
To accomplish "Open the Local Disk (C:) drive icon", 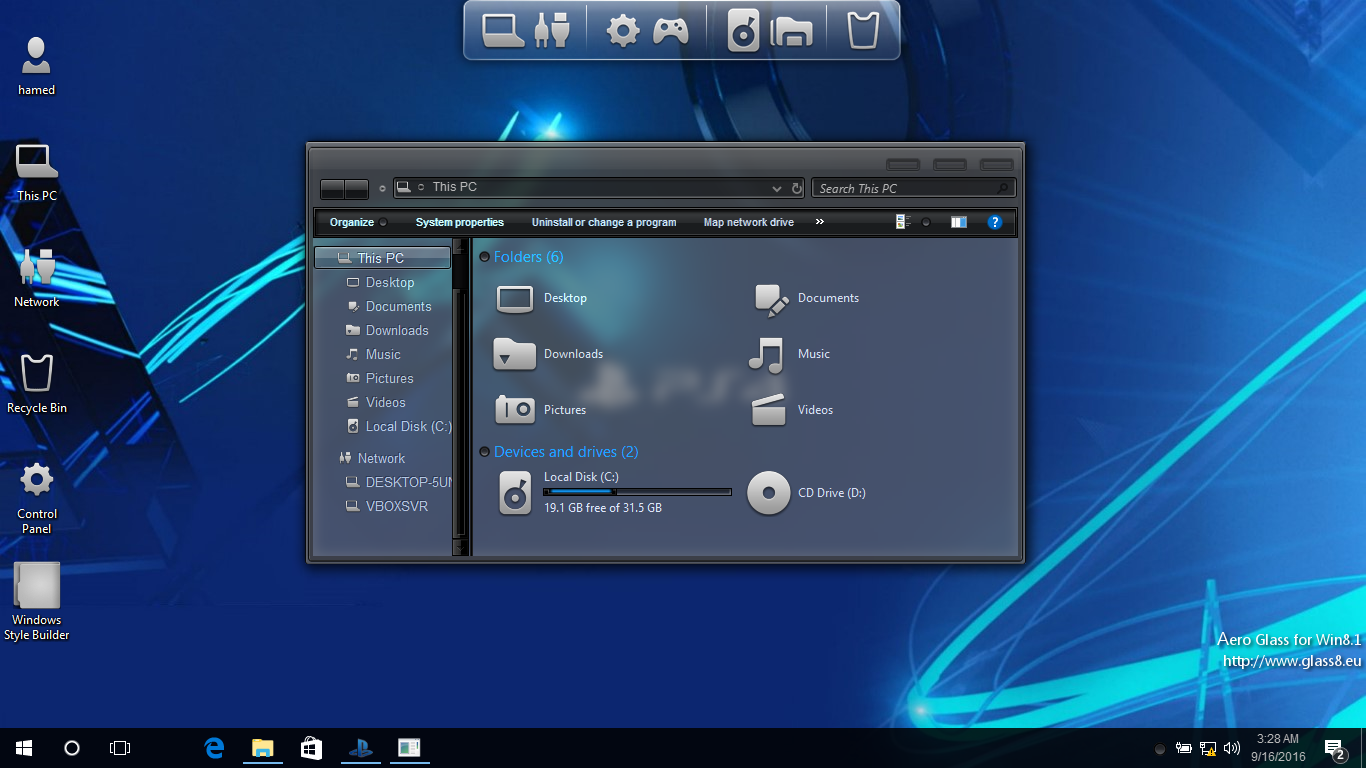I will tap(515, 493).
